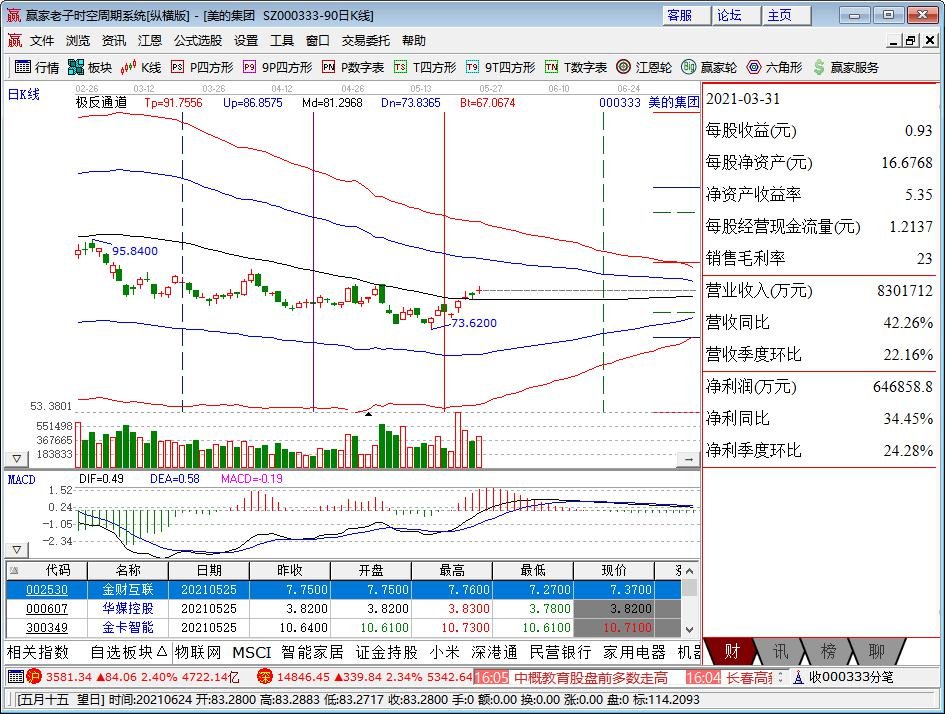Open the 9T四方形 tool

click(500, 67)
